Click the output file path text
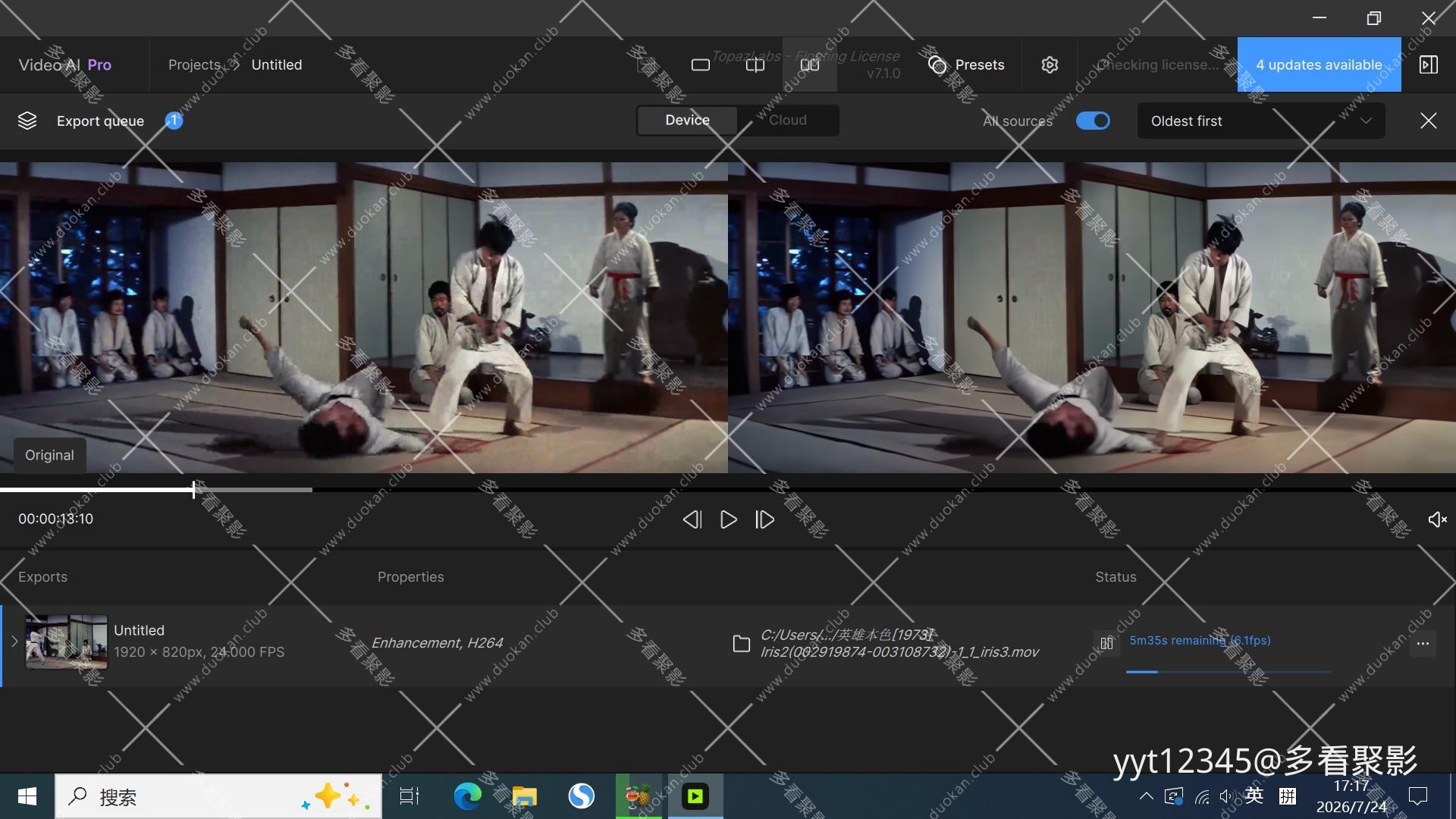This screenshot has width=1456, height=819. tap(899, 643)
